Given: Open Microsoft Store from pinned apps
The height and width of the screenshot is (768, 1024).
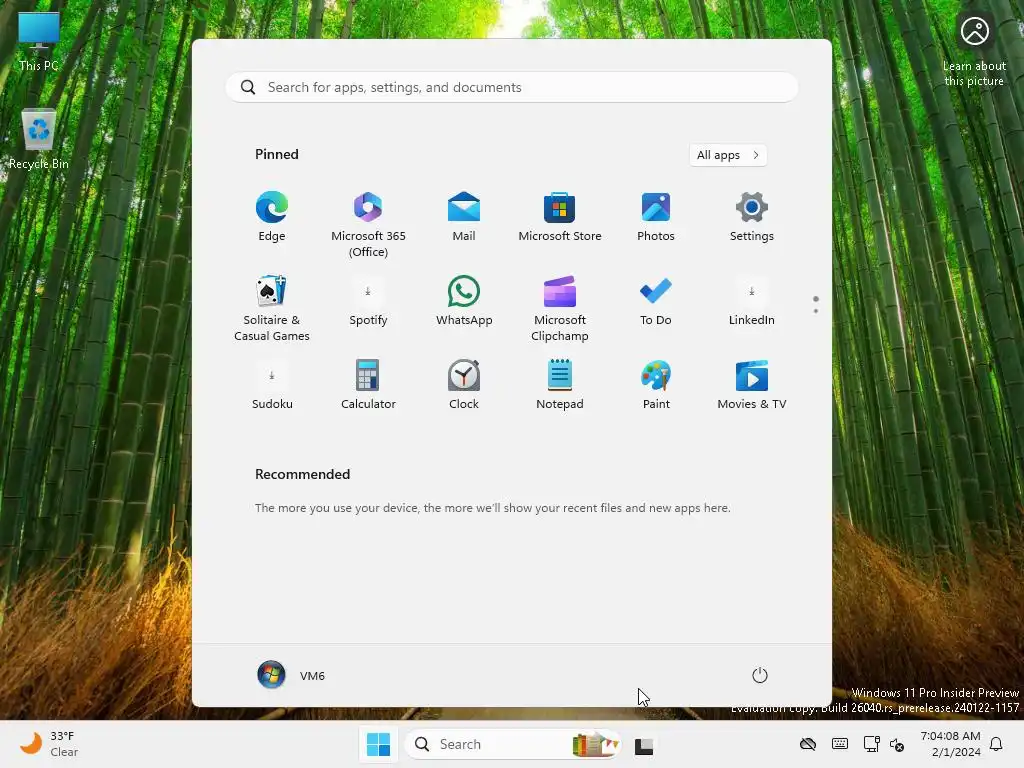Looking at the screenshot, I should point(560,217).
